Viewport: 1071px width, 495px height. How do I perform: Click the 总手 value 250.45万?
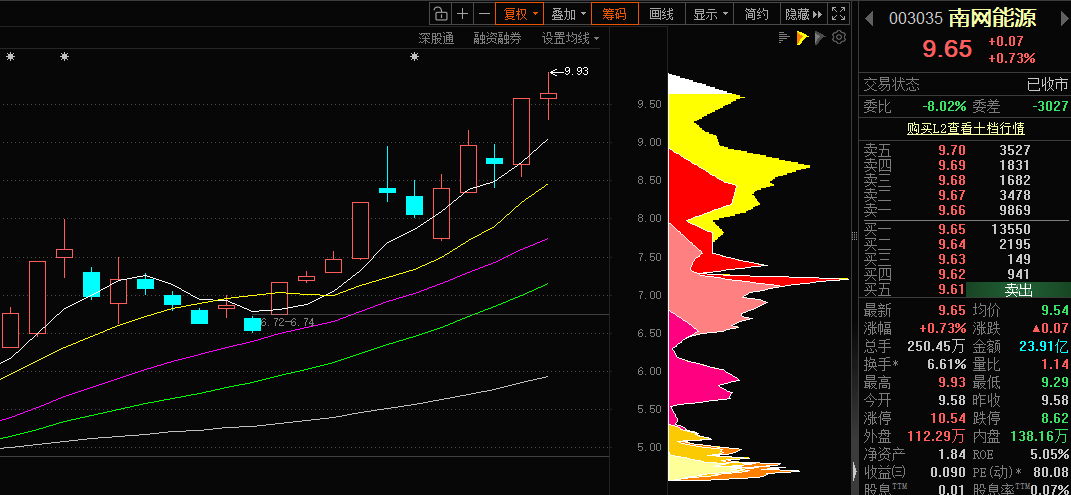(x=936, y=346)
